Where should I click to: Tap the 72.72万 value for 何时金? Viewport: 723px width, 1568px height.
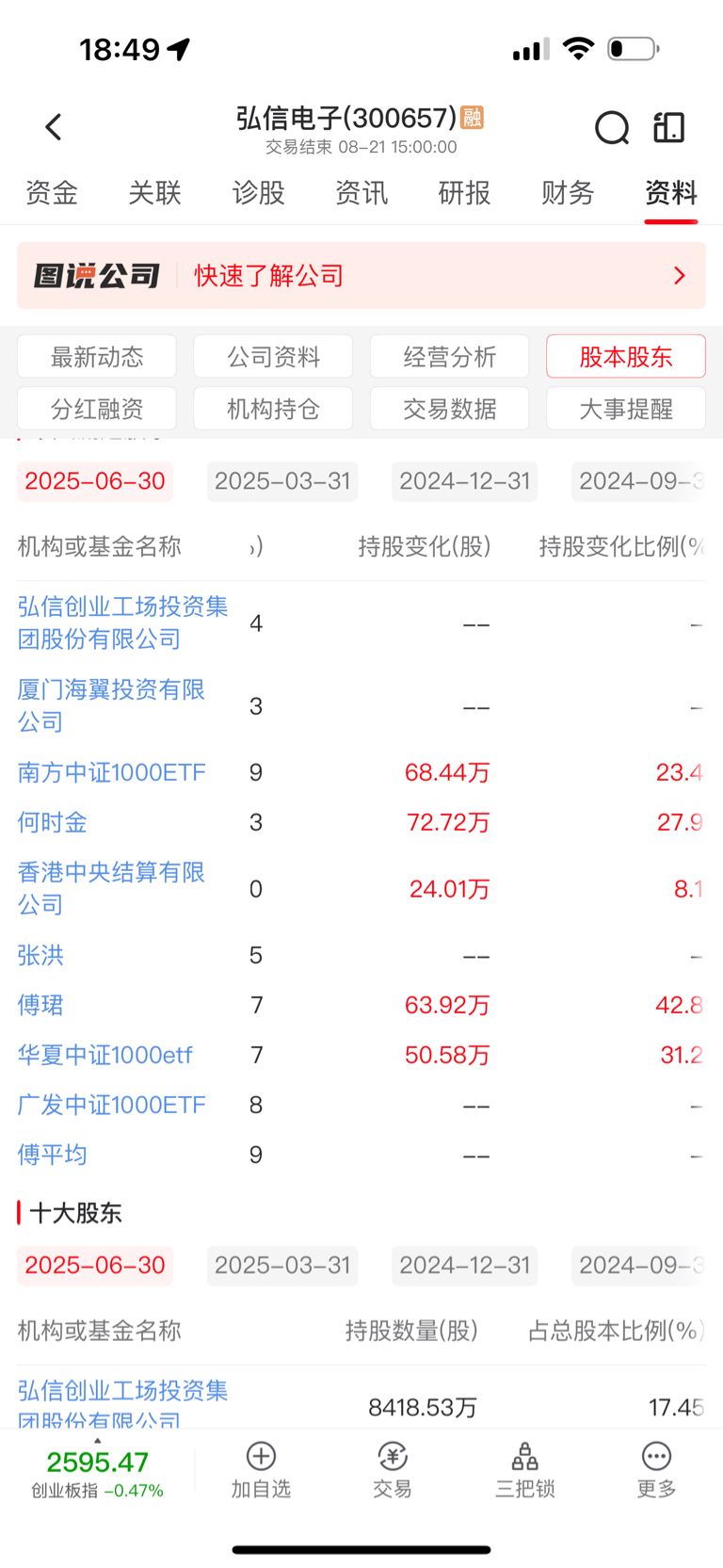(448, 822)
